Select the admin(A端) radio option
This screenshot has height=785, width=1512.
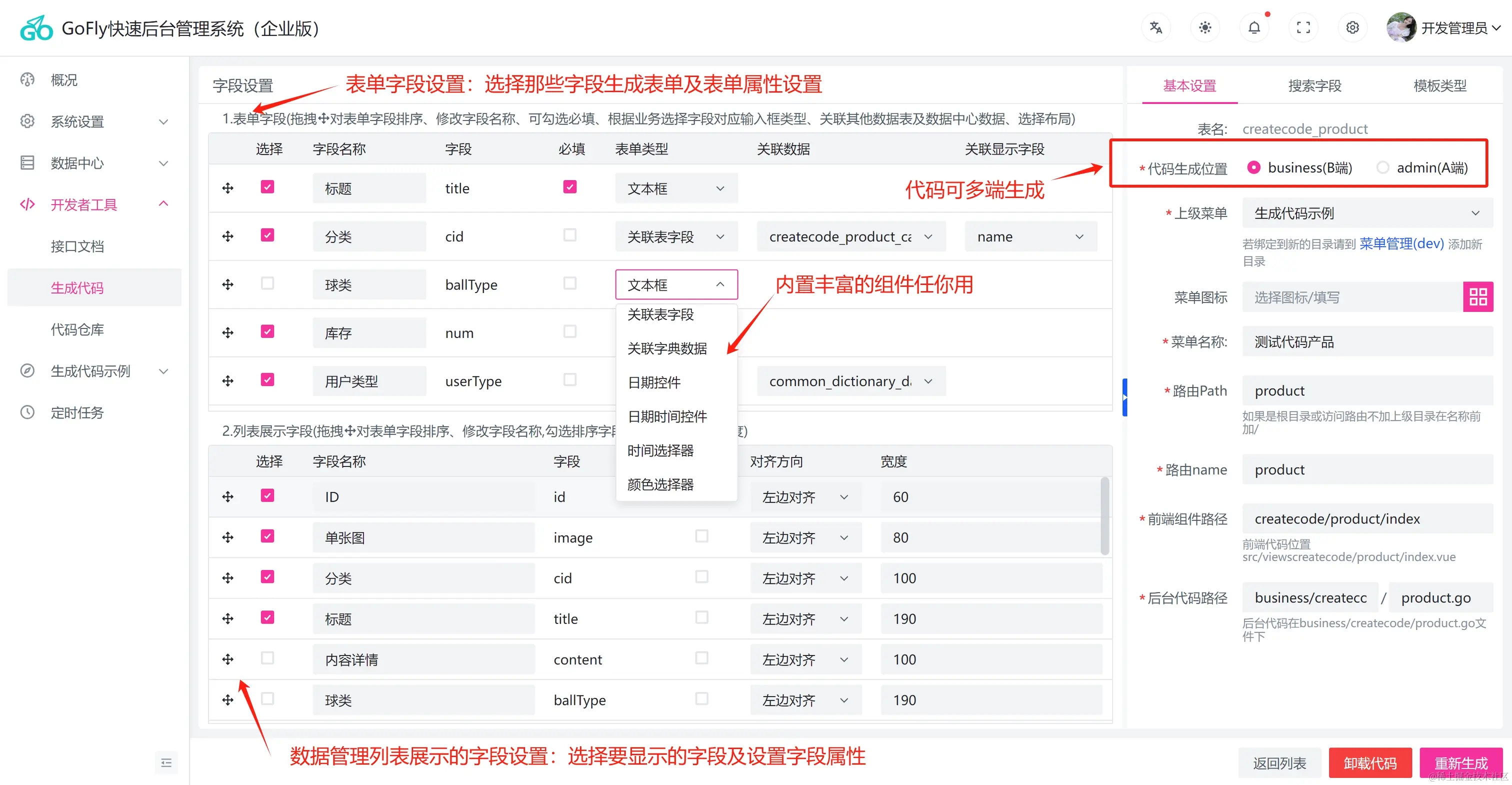[x=1382, y=167]
